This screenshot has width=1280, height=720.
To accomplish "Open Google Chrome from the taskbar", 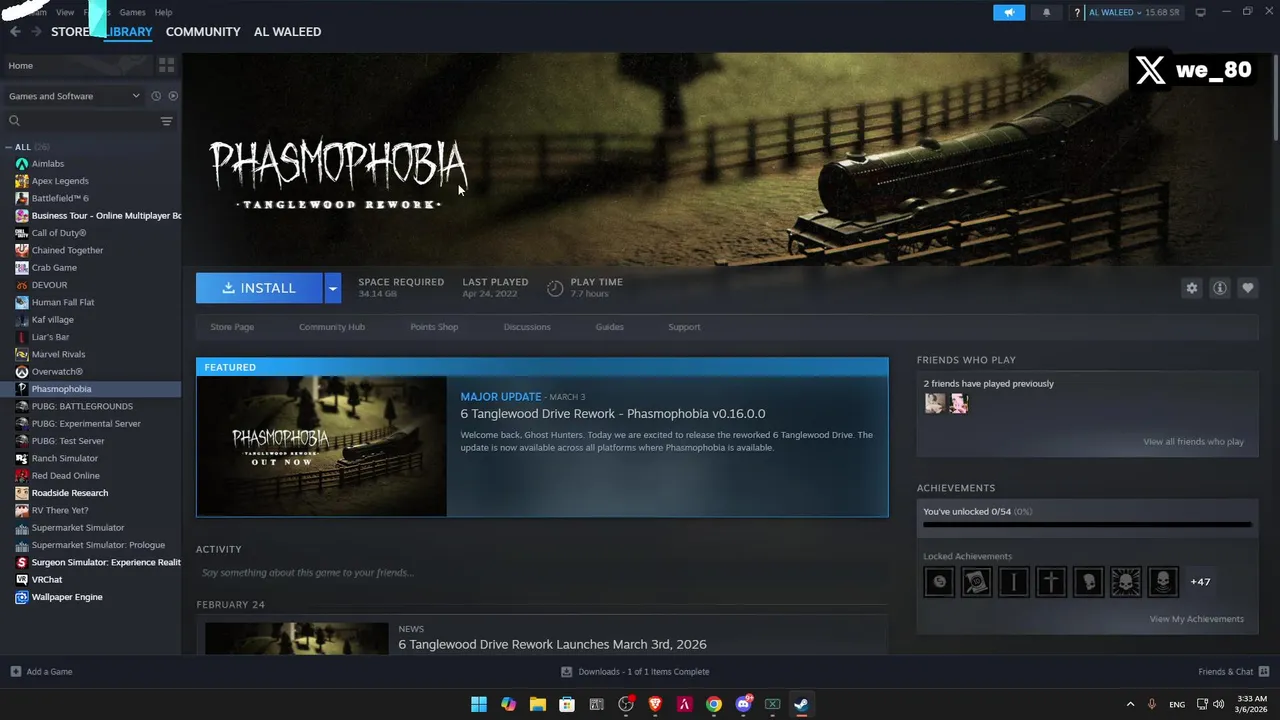I will [714, 704].
